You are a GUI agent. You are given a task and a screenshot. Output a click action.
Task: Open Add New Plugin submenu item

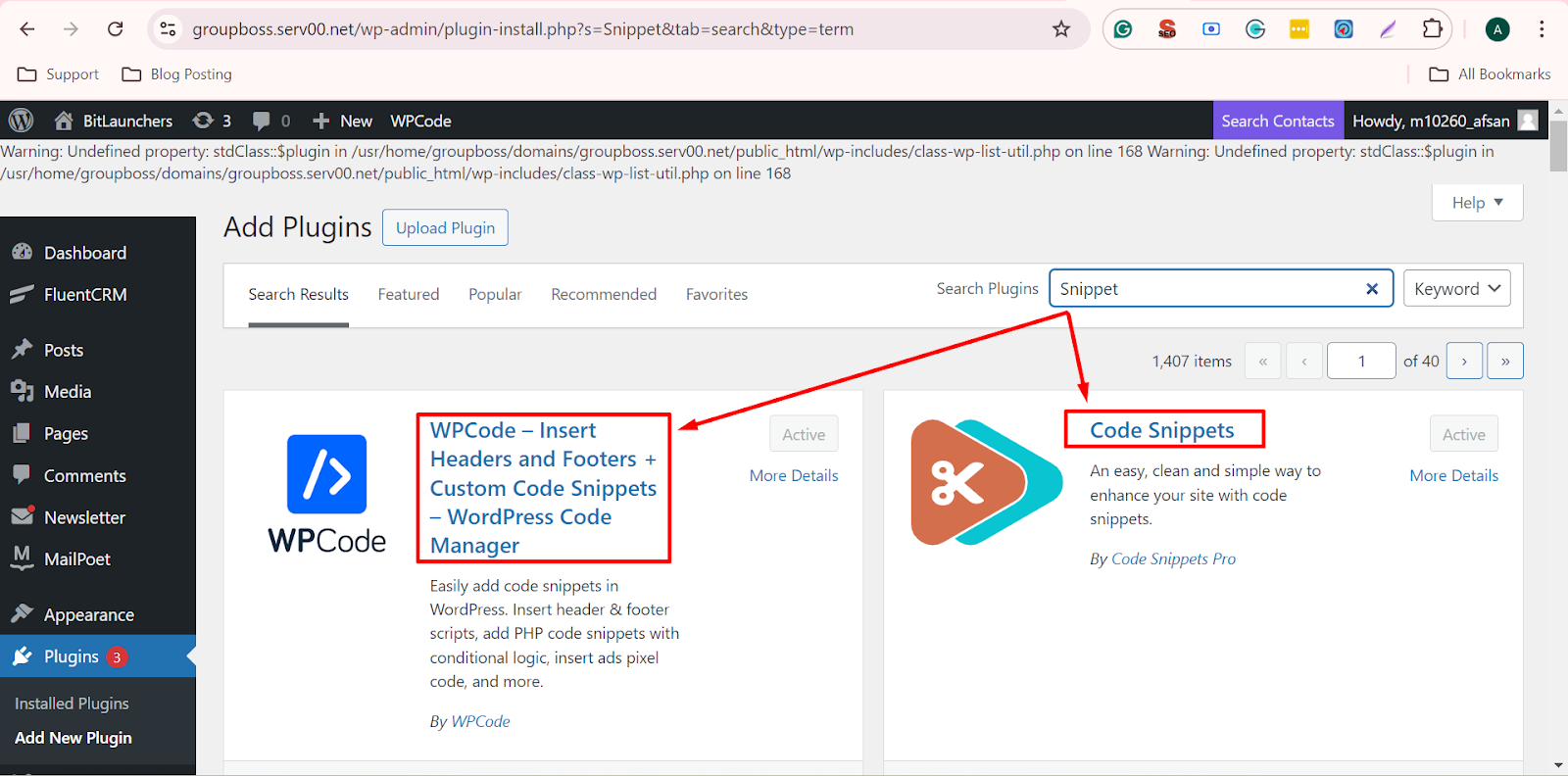pyautogui.click(x=73, y=738)
